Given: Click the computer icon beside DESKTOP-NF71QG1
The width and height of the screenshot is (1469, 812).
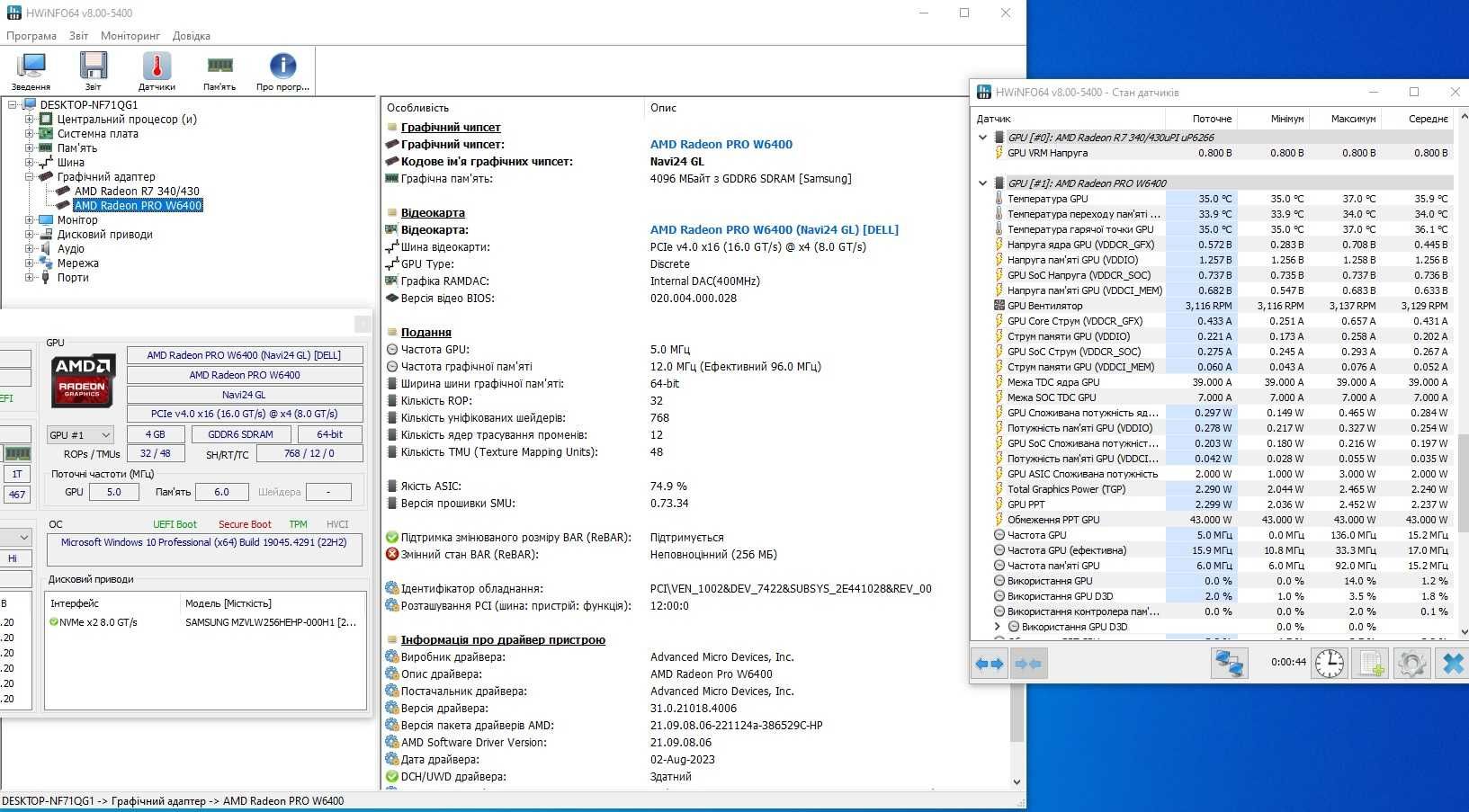Looking at the screenshot, I should 30,104.
